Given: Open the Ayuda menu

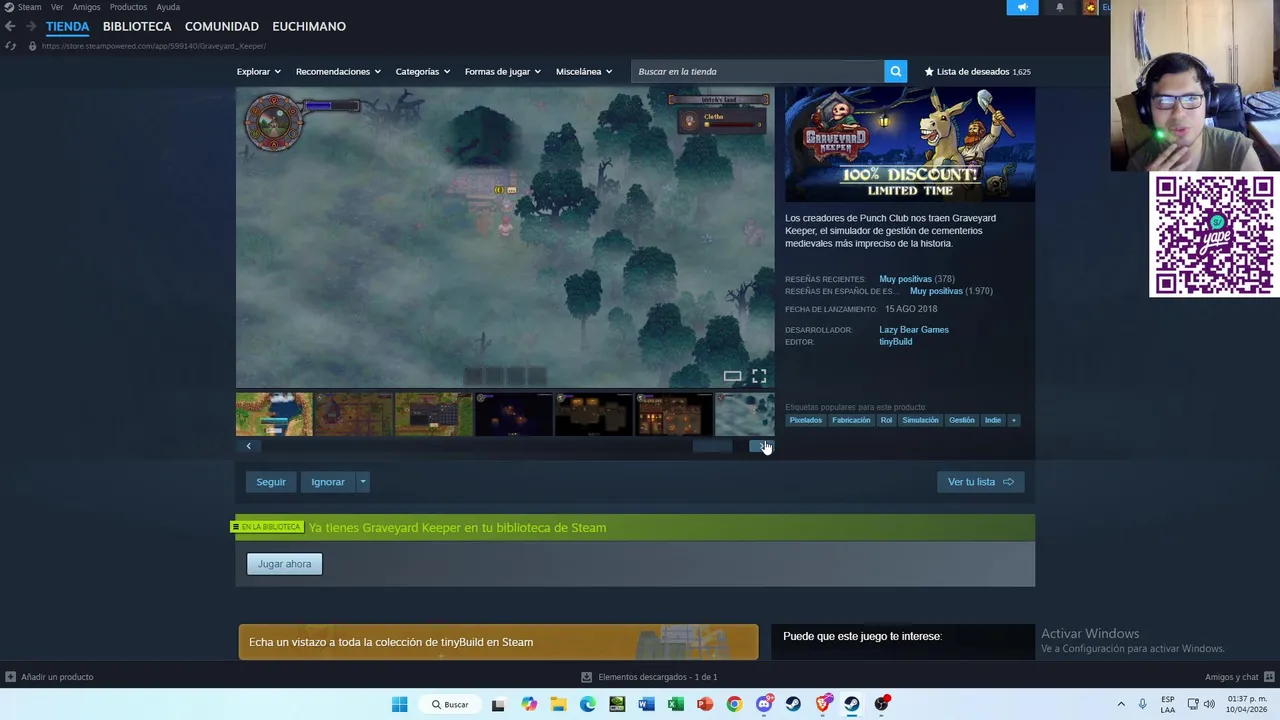Looking at the screenshot, I should 168,7.
